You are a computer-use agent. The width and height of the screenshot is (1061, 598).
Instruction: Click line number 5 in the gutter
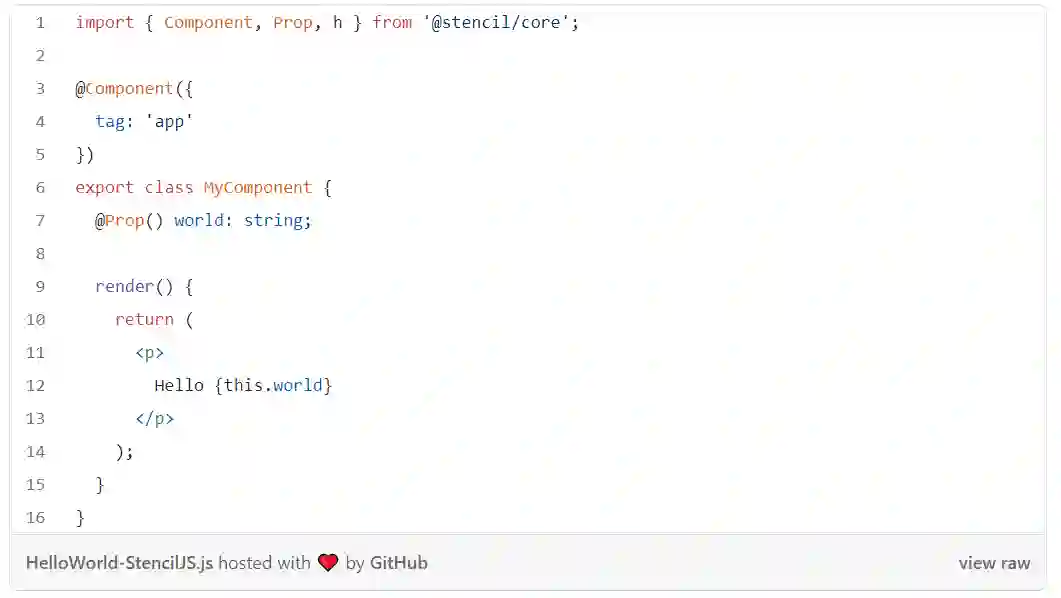(x=40, y=154)
